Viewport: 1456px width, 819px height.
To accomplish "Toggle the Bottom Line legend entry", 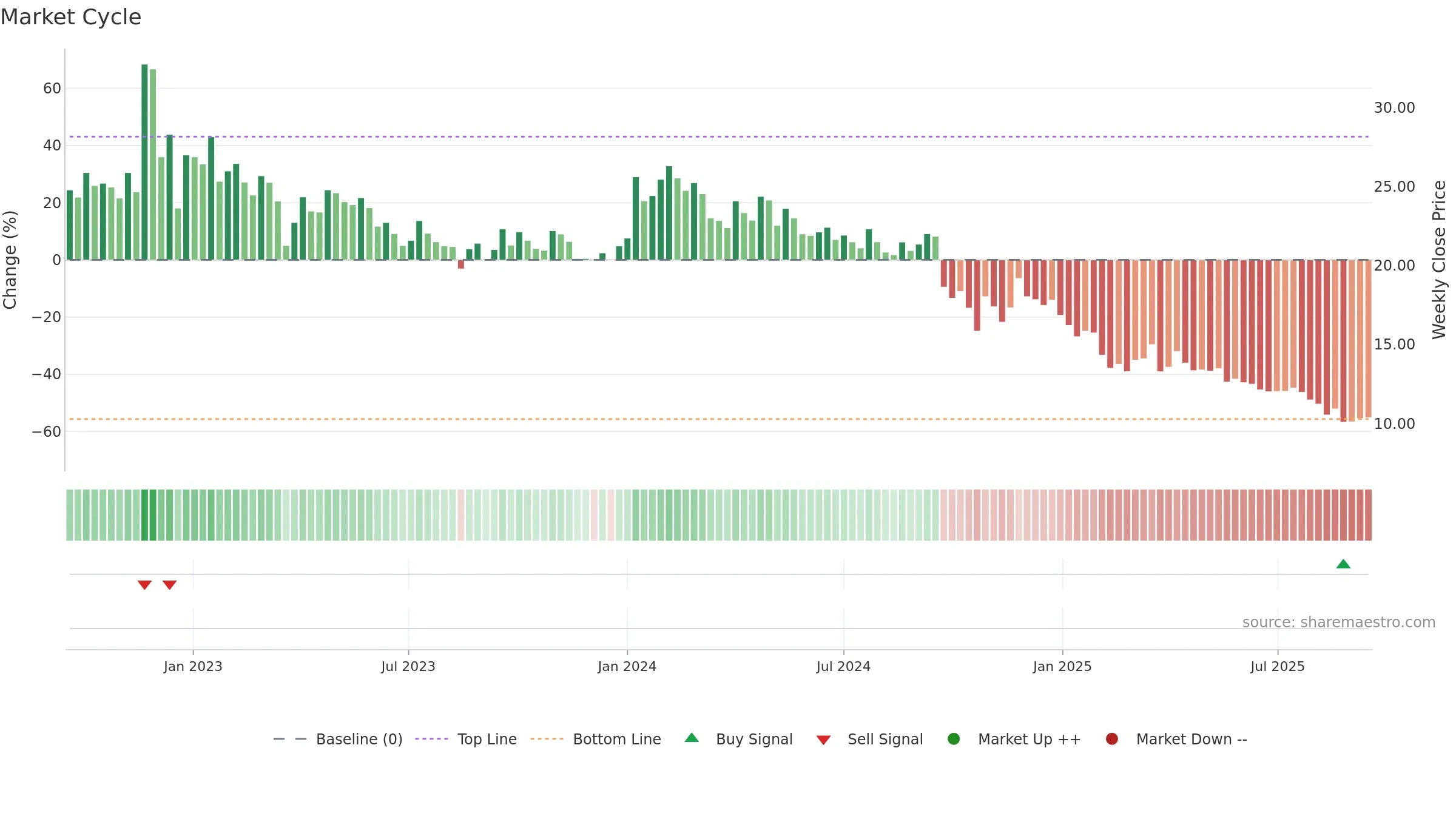I will [x=596, y=739].
